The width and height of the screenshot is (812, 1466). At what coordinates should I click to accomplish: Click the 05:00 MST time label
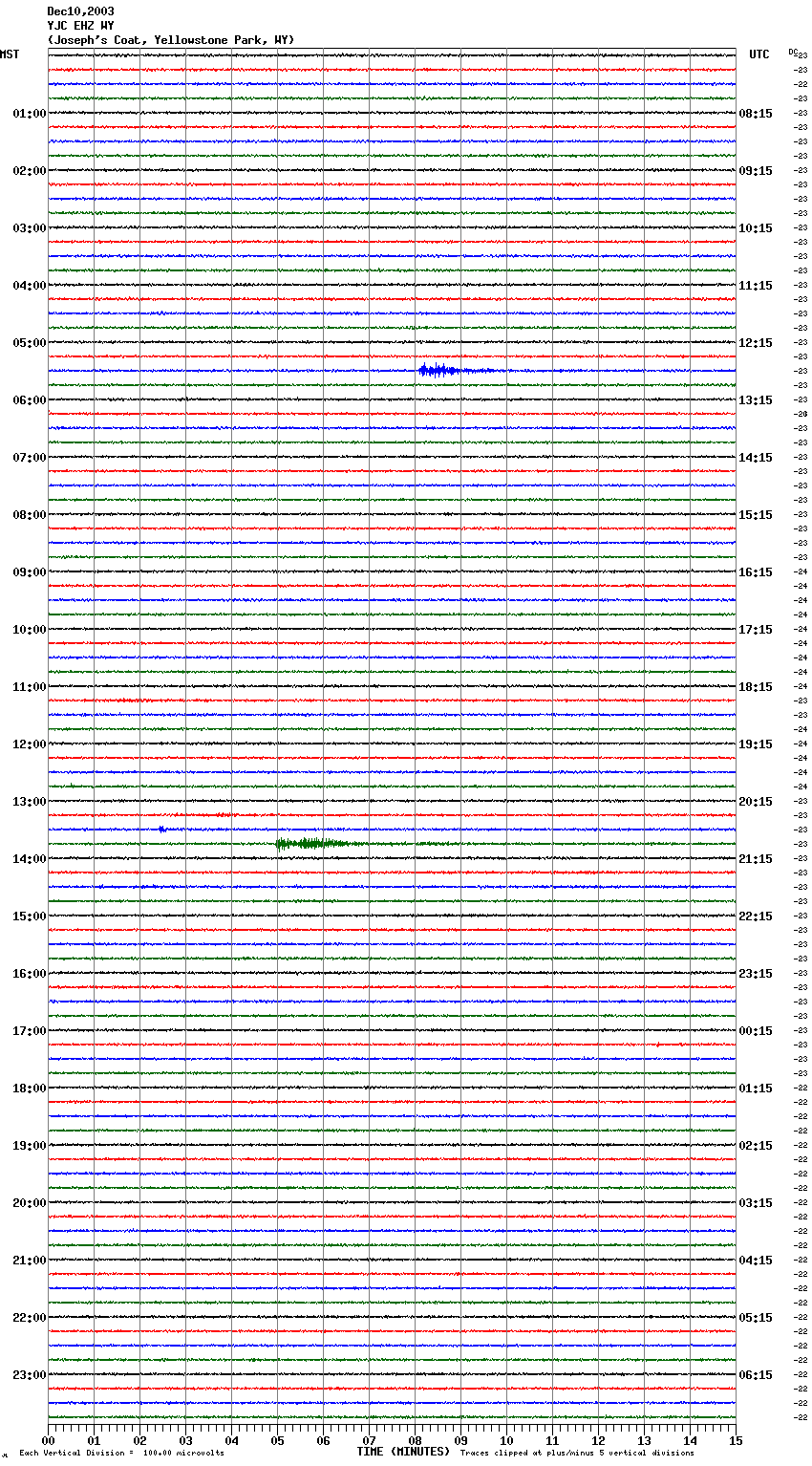[x=30, y=343]
